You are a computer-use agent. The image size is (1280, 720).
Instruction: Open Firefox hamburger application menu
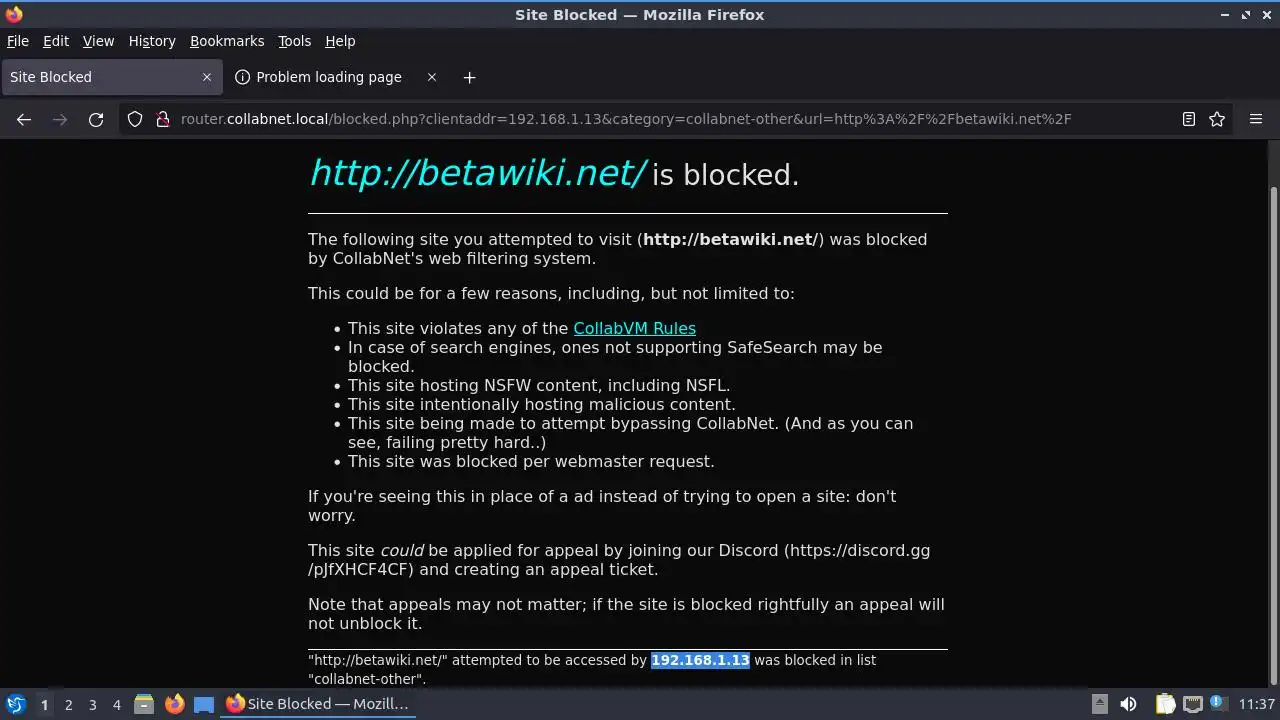click(1256, 119)
